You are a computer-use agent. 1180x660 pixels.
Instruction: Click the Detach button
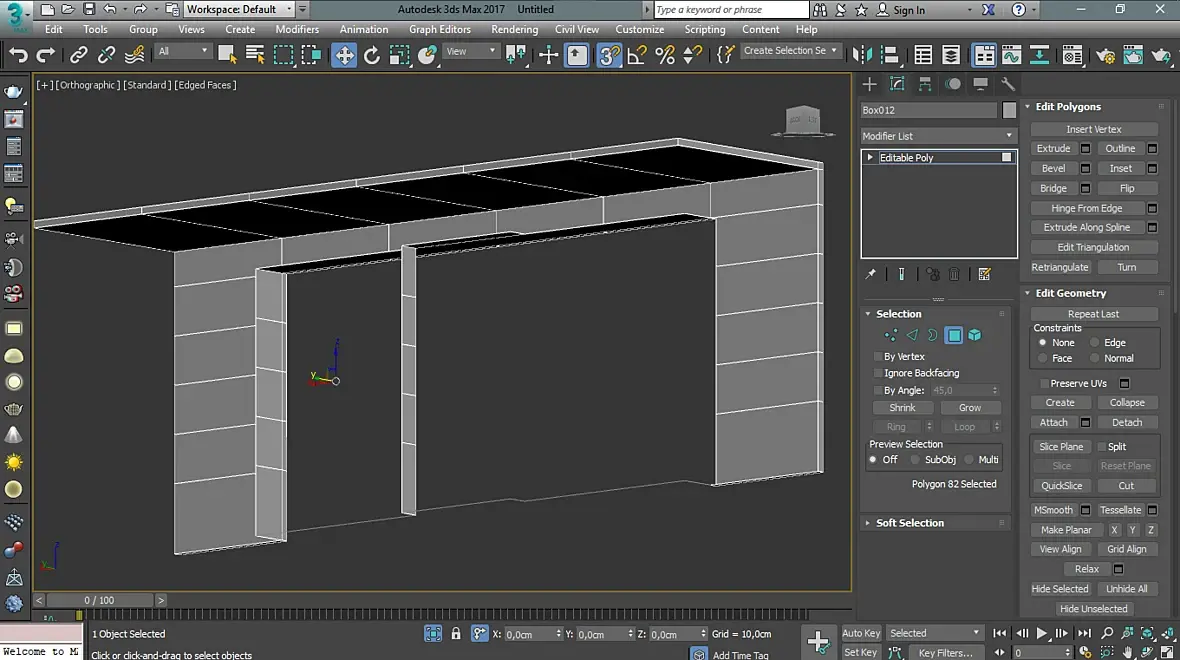click(x=1127, y=423)
